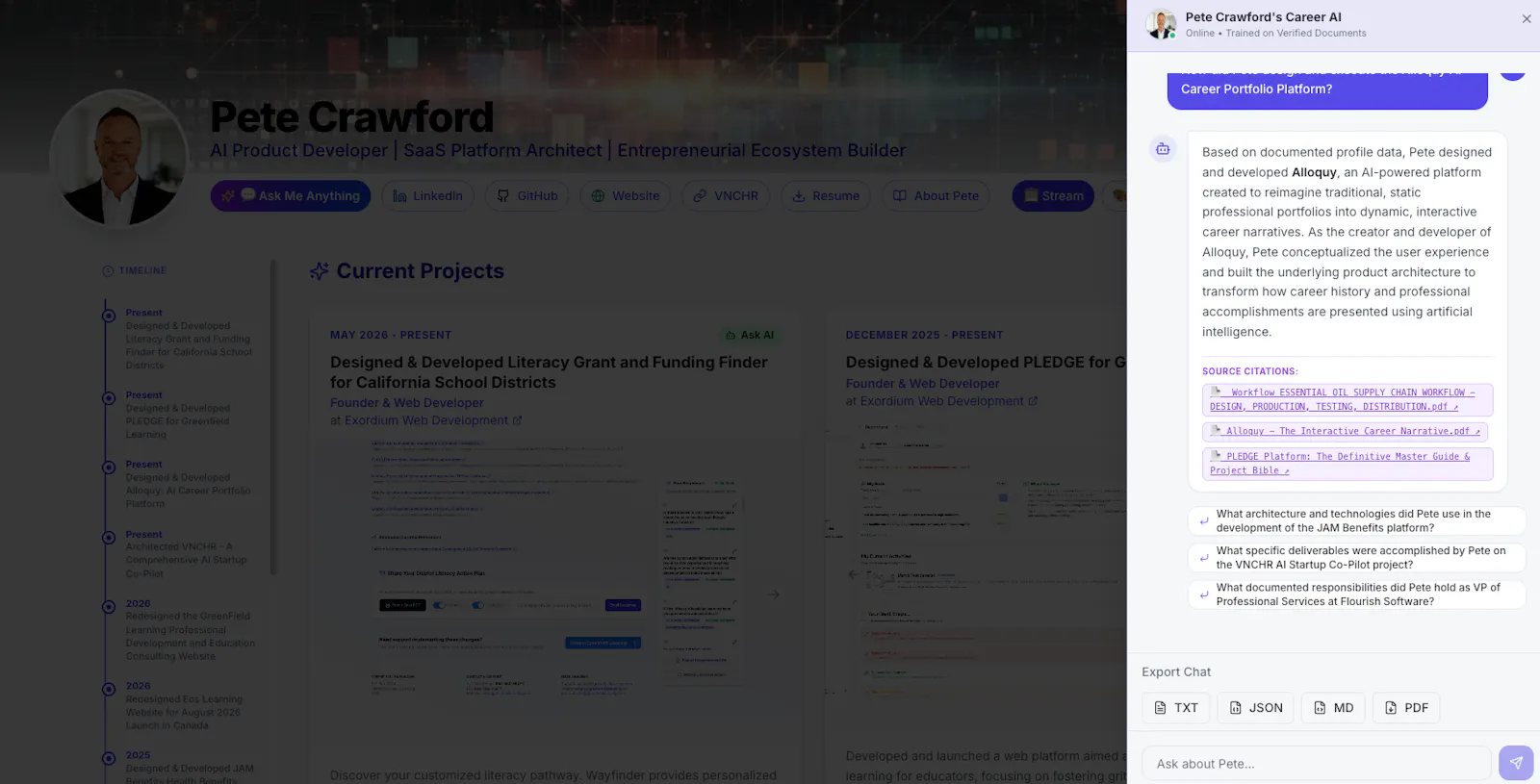Open the Website link button
Image resolution: width=1540 pixels, height=784 pixels.
pos(626,196)
